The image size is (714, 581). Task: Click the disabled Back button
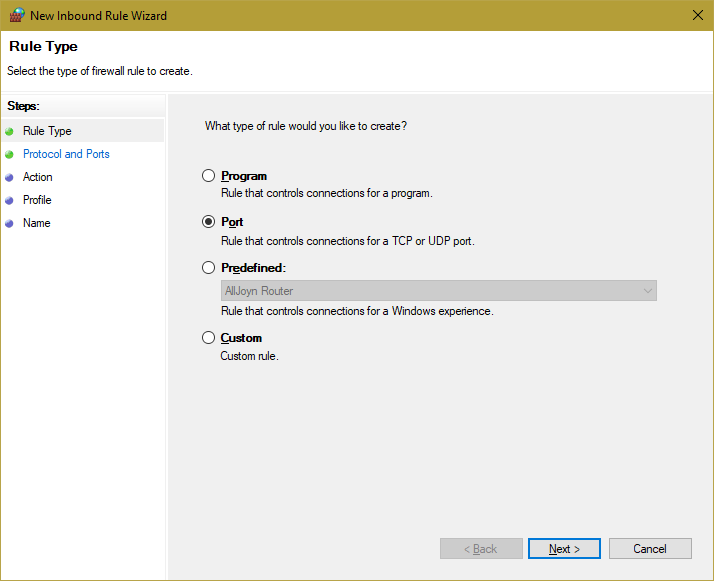coord(481,549)
